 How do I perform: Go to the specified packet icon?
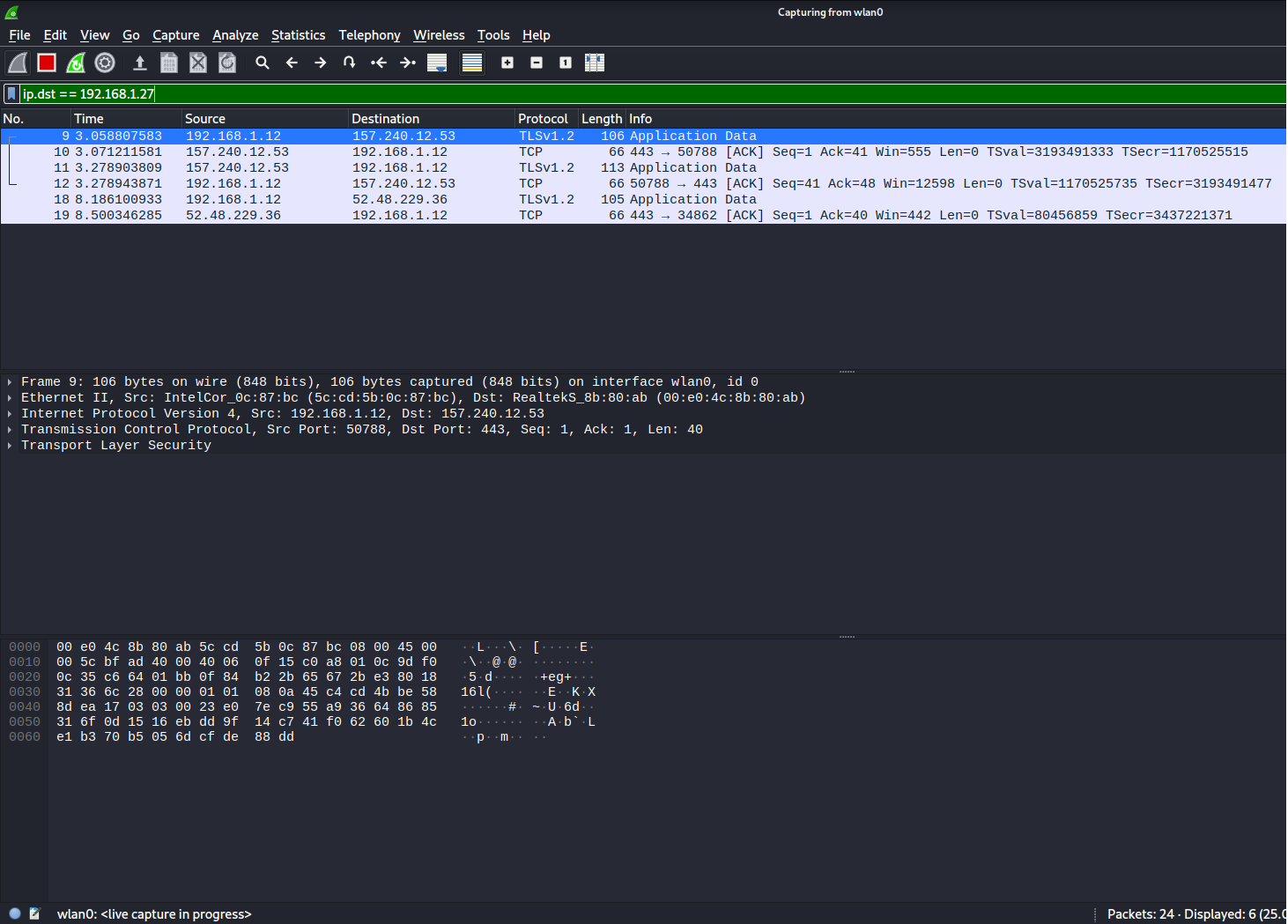(350, 63)
